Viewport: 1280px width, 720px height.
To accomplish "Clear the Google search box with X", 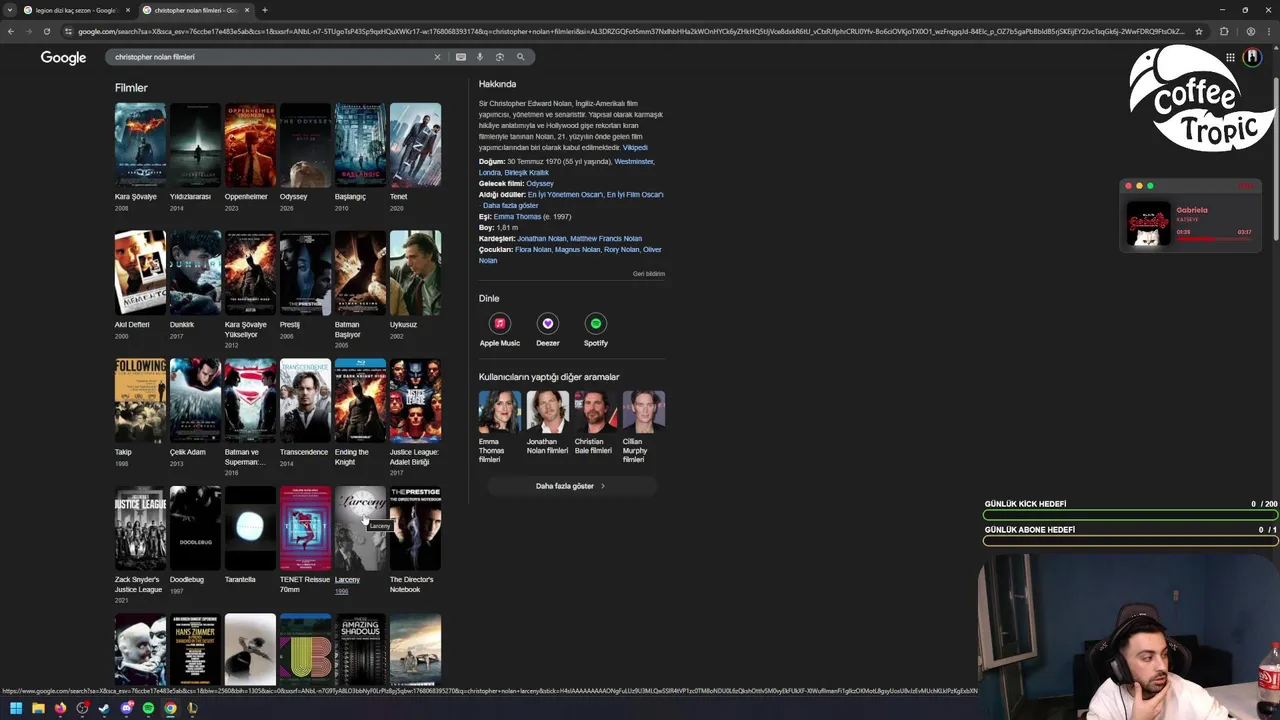I will coord(436,57).
